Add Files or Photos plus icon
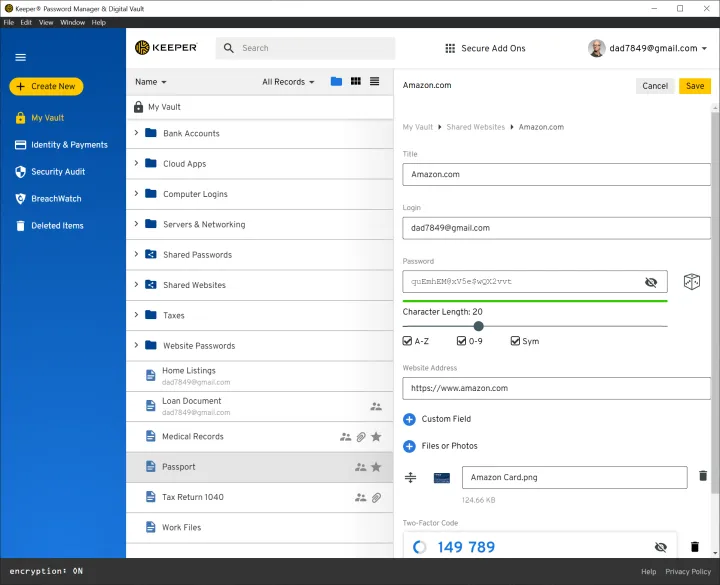This screenshot has width=720, height=585. [x=409, y=446]
